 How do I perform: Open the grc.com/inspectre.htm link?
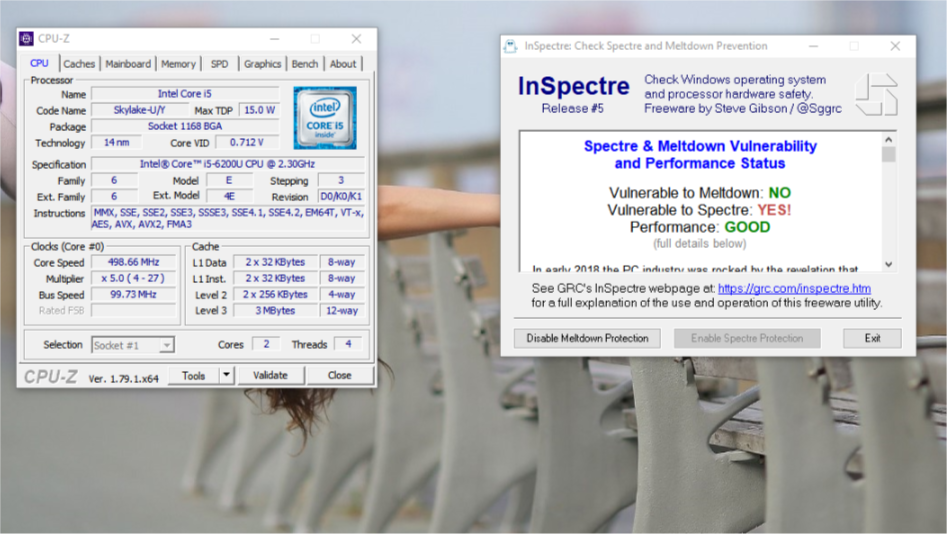point(794,289)
